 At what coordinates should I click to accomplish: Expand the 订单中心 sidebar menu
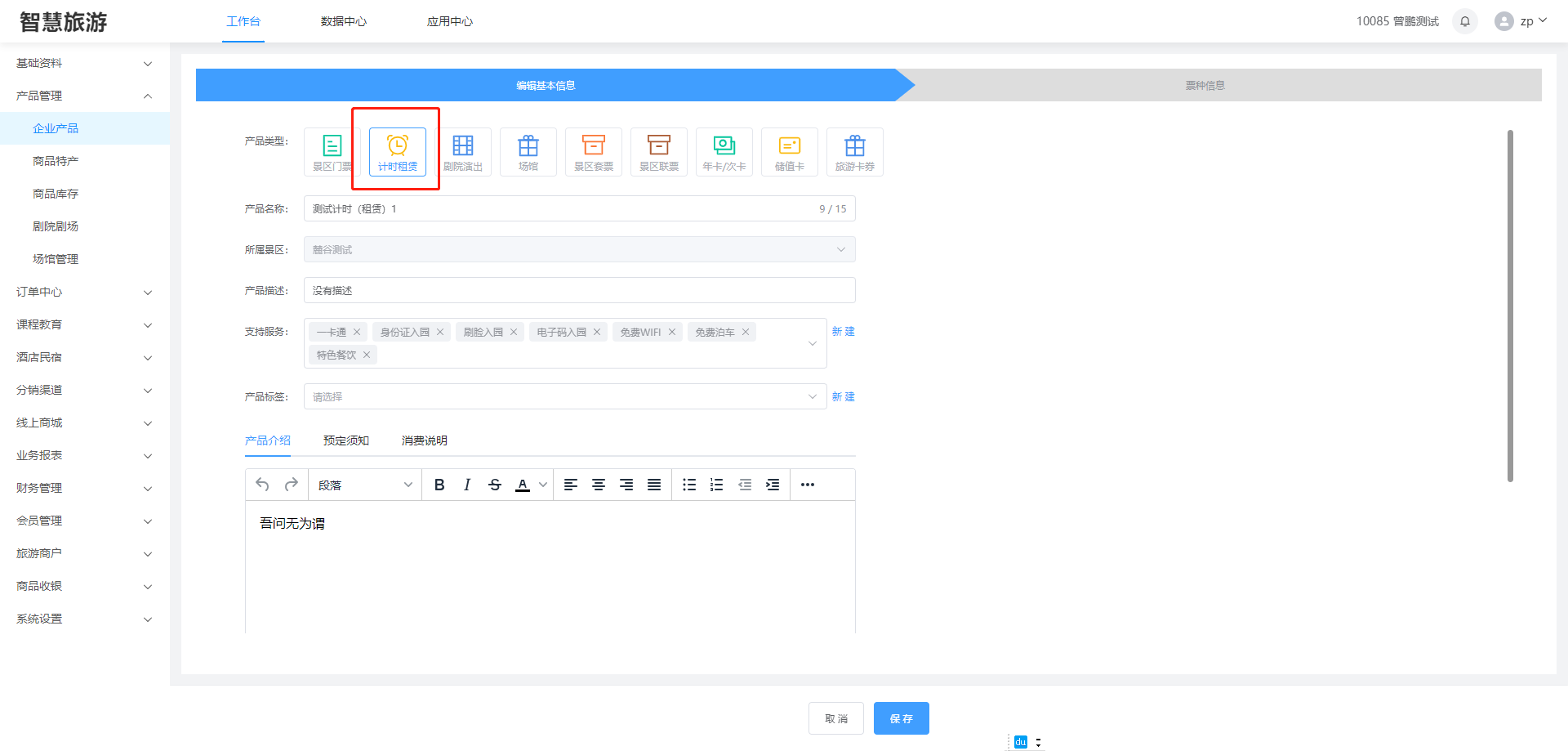82,292
